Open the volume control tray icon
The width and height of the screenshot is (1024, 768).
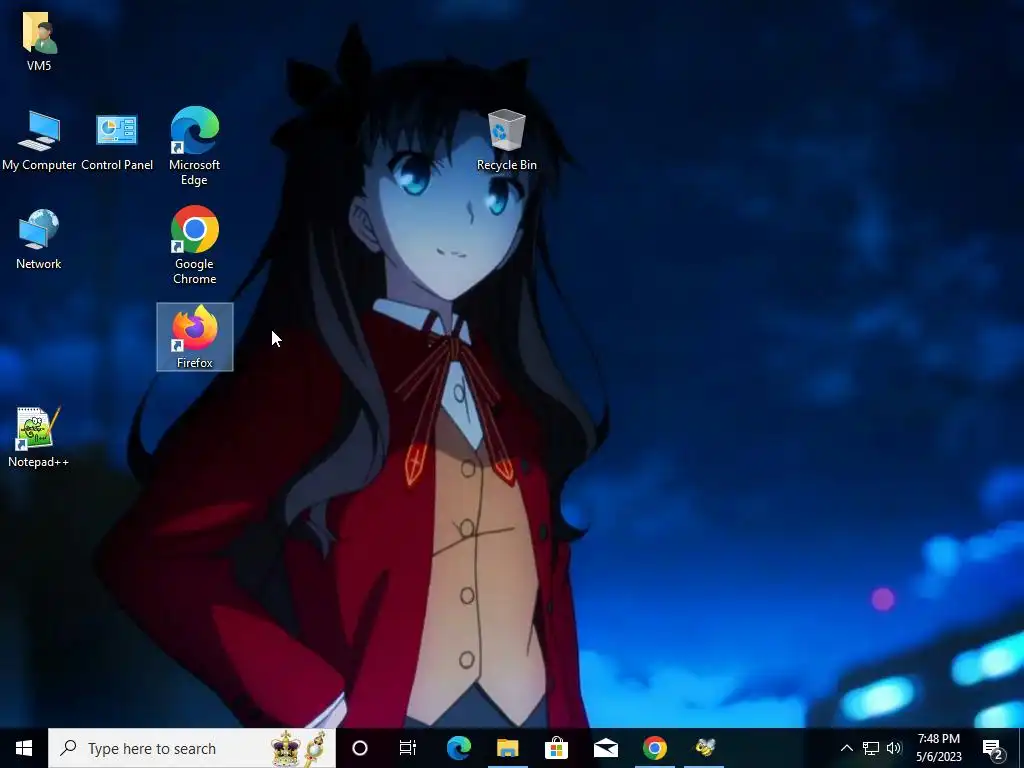[894, 748]
